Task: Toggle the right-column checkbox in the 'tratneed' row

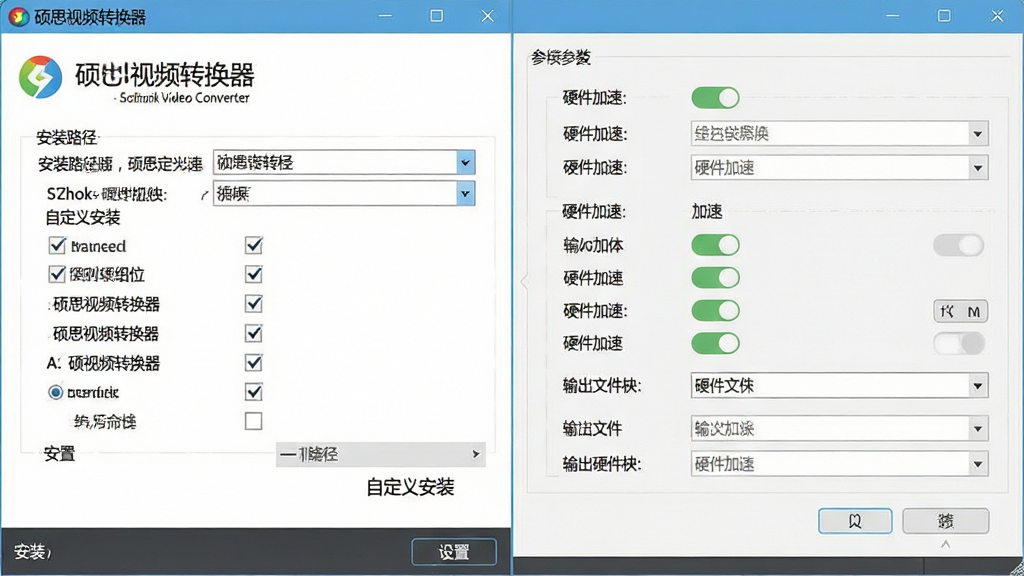Action: pyautogui.click(x=253, y=246)
